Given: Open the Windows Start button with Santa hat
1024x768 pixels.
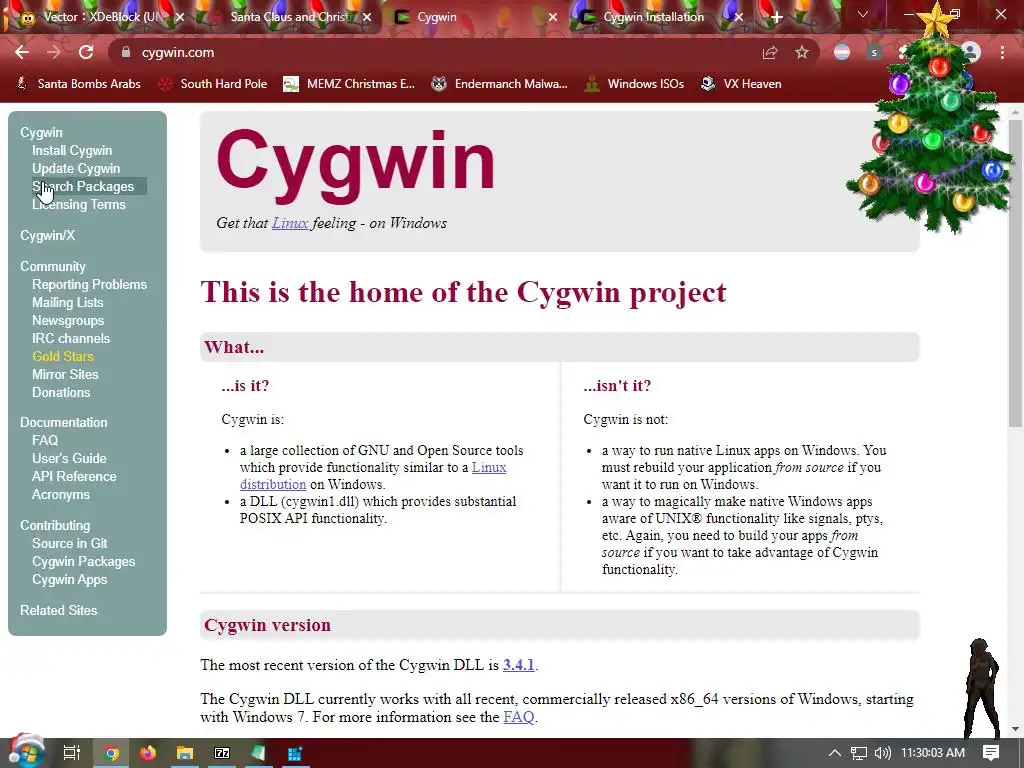Looking at the screenshot, I should (25, 752).
